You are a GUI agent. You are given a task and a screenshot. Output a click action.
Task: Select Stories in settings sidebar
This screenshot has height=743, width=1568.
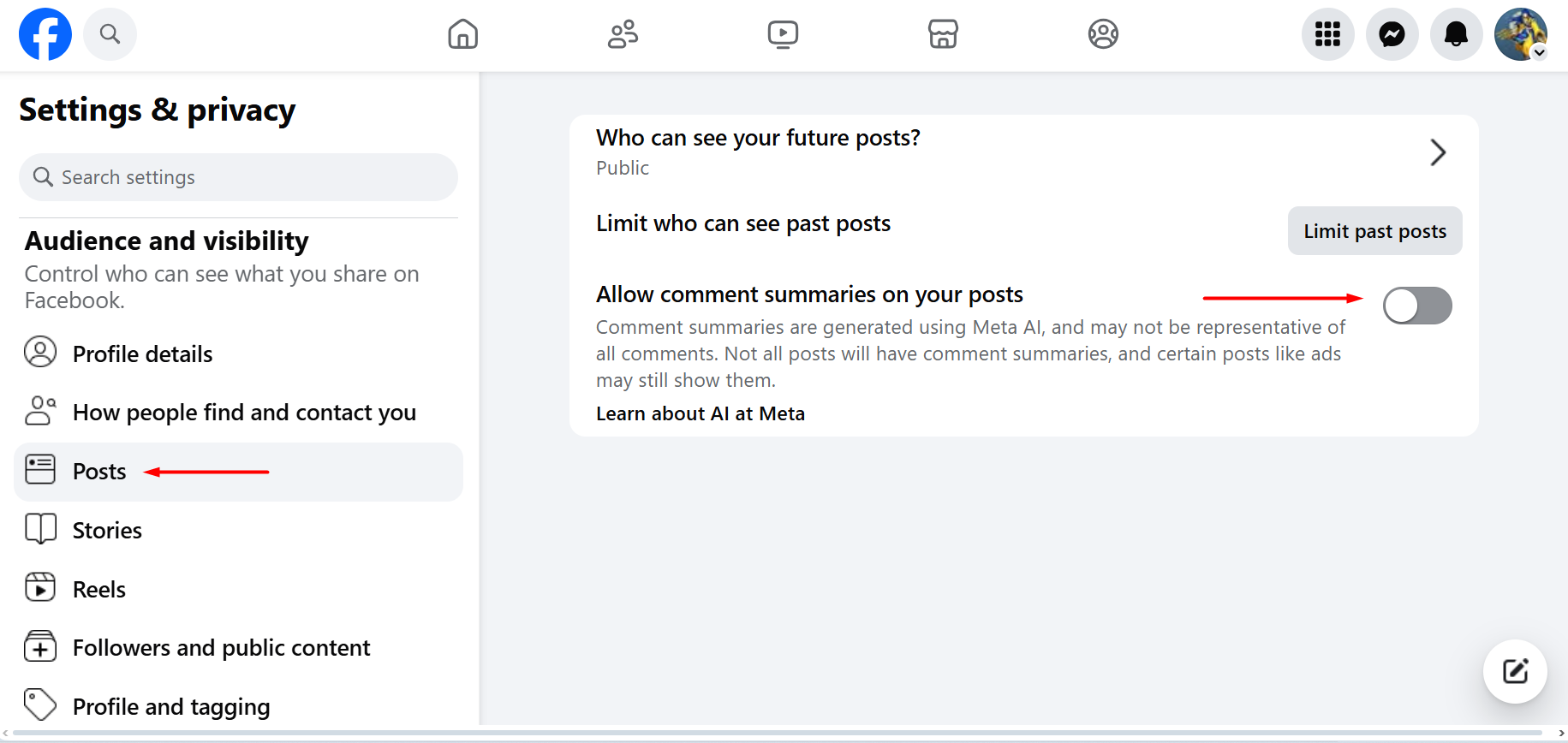(x=107, y=531)
